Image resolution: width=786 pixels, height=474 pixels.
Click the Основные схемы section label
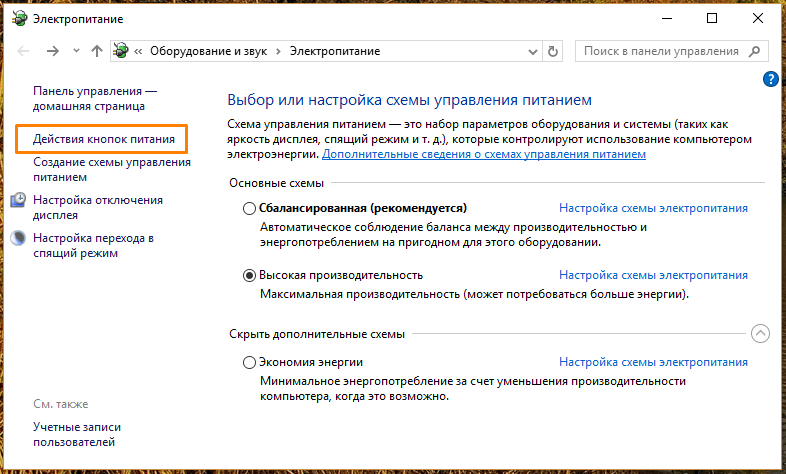pos(276,183)
